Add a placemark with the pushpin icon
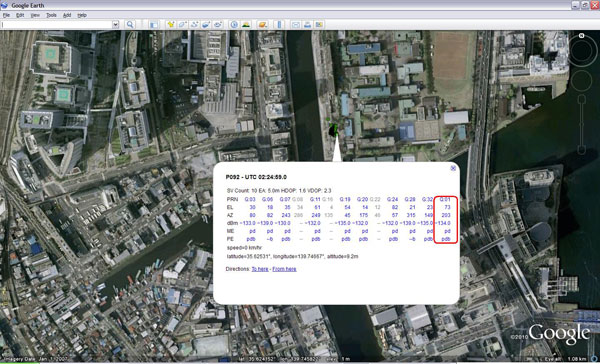600x364 pixels. (x=171, y=24)
